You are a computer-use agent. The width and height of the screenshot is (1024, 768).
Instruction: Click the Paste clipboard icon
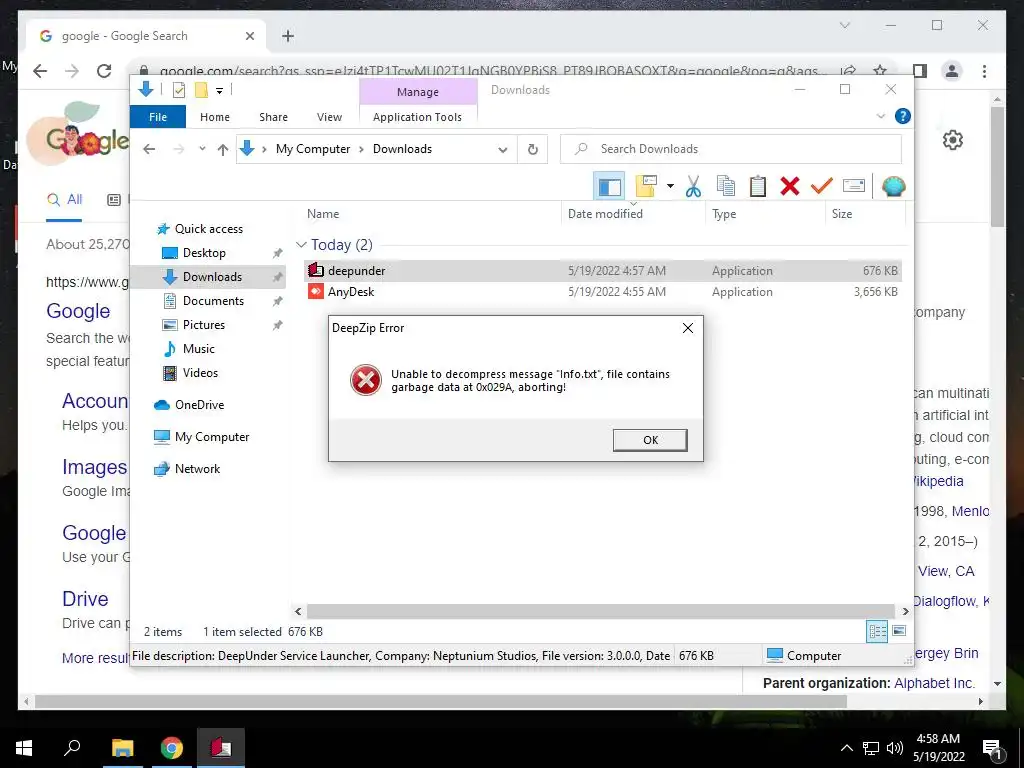coord(758,186)
